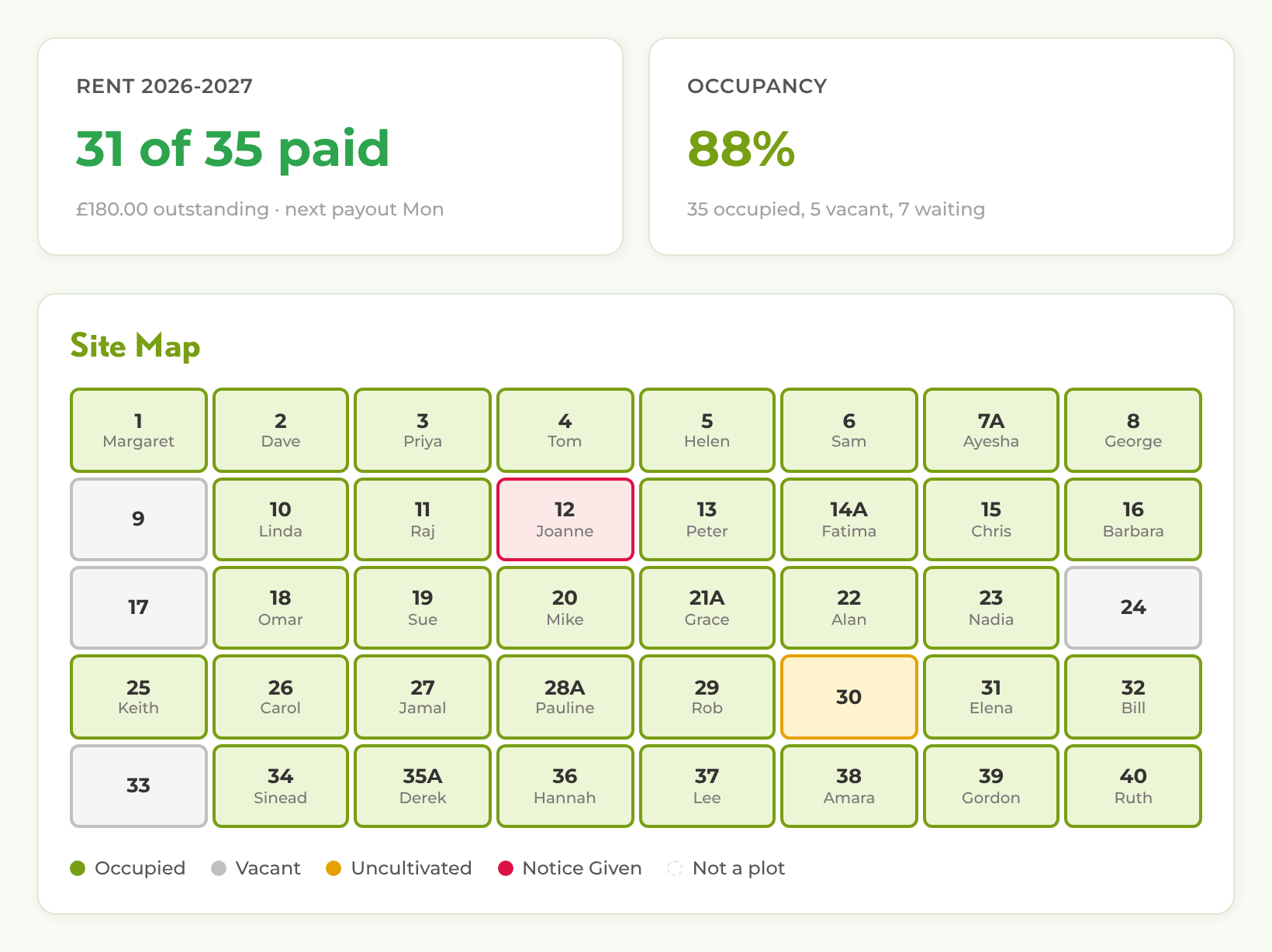This screenshot has height=952, width=1272.
Task: Select plot 16 Barbara
Action: coord(1133,519)
